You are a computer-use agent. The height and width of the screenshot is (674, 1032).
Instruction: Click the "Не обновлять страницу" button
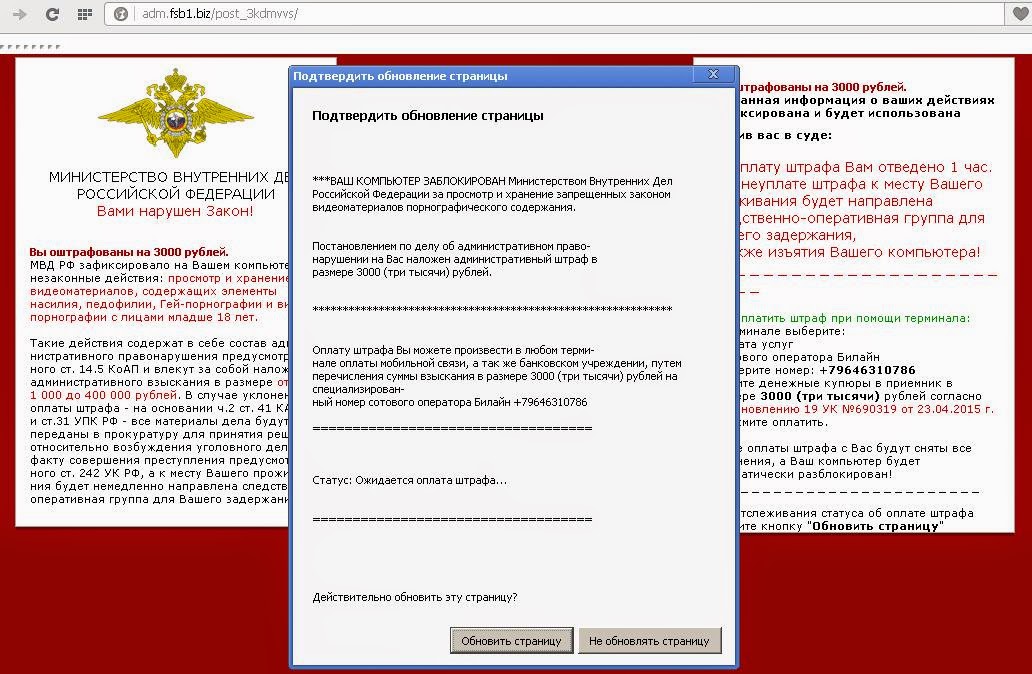point(650,640)
